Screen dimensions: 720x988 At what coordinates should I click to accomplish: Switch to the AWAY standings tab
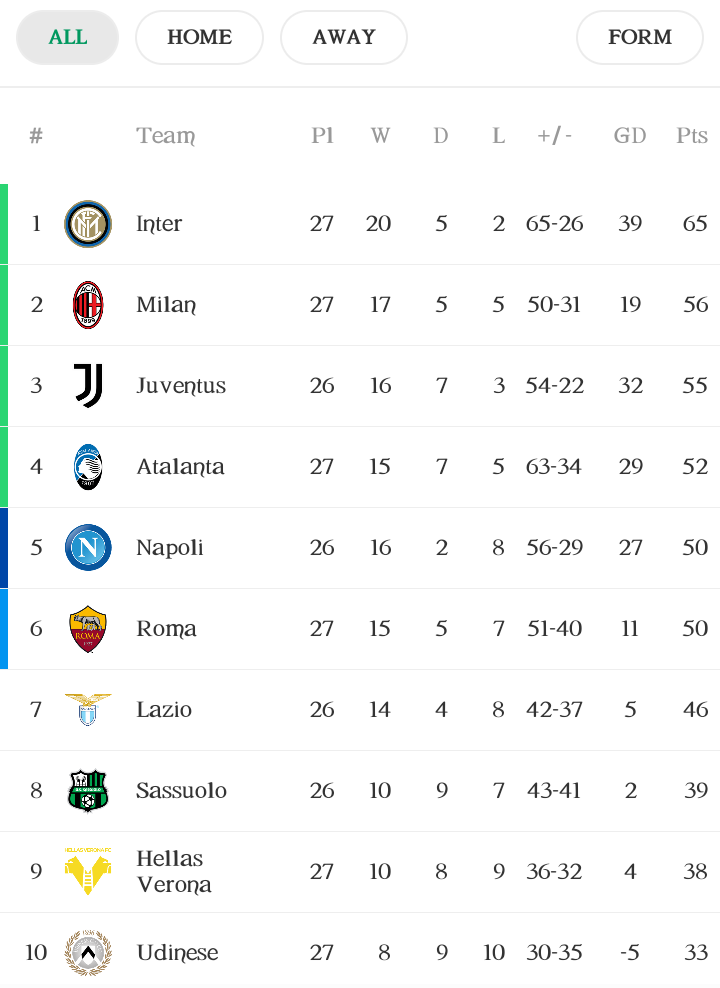point(344,38)
